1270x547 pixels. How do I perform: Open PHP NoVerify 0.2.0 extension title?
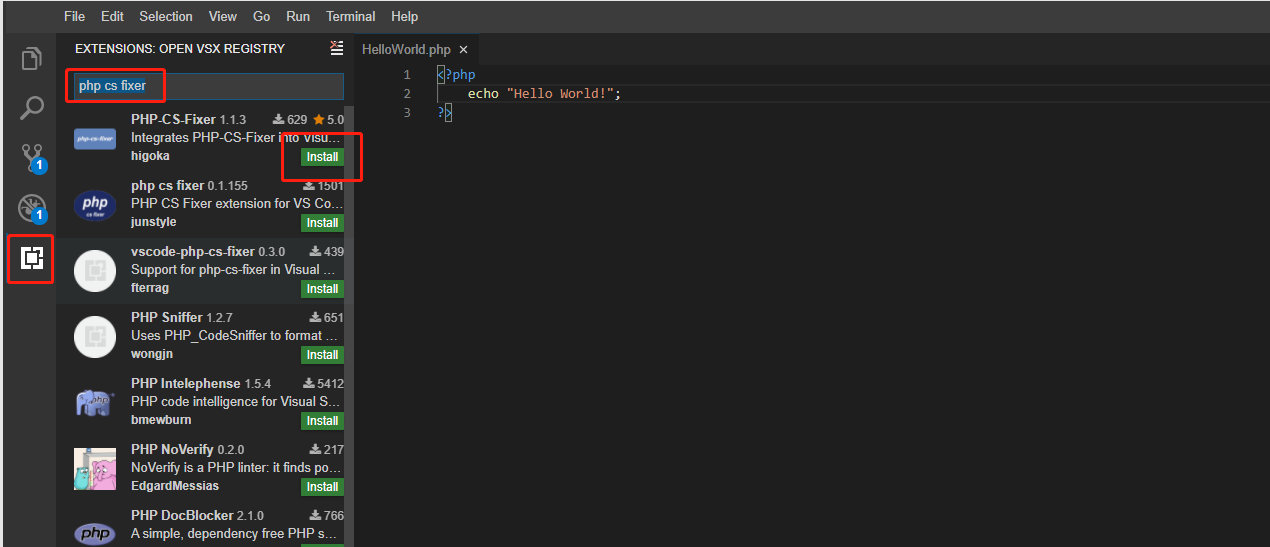coord(174,449)
